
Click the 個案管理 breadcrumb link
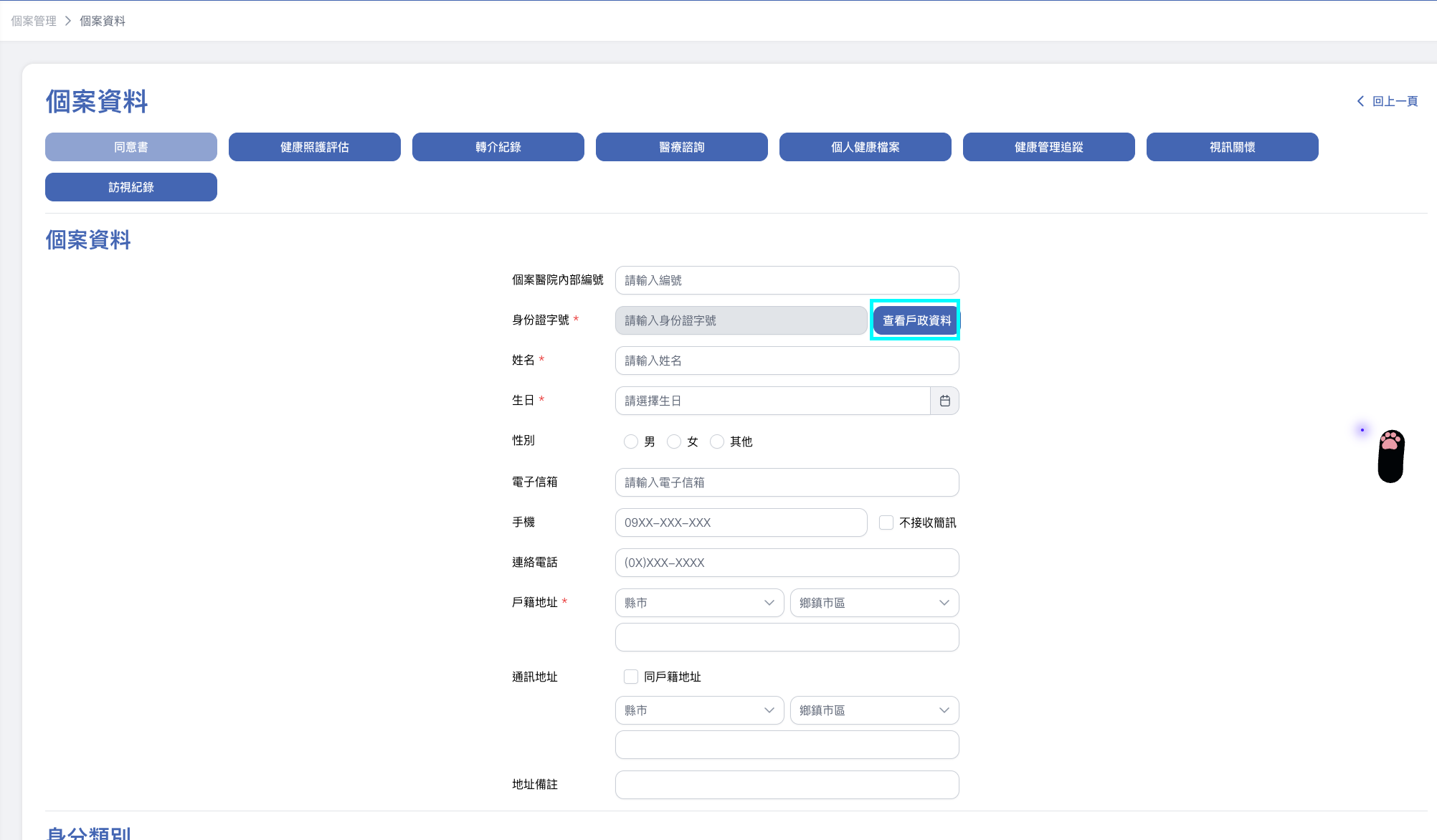click(x=34, y=21)
